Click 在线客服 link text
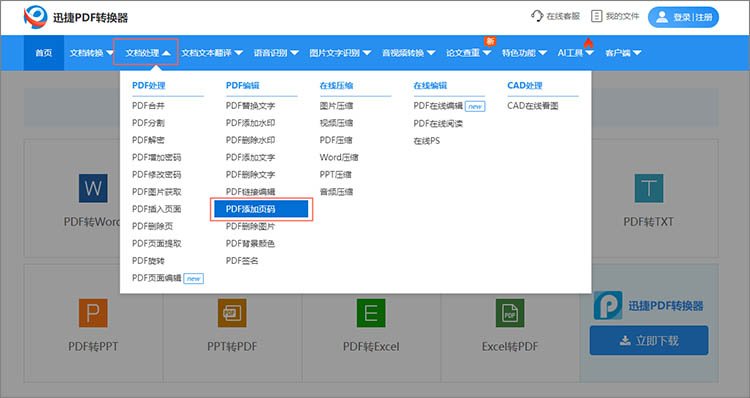The height and width of the screenshot is (398, 750). [563, 16]
